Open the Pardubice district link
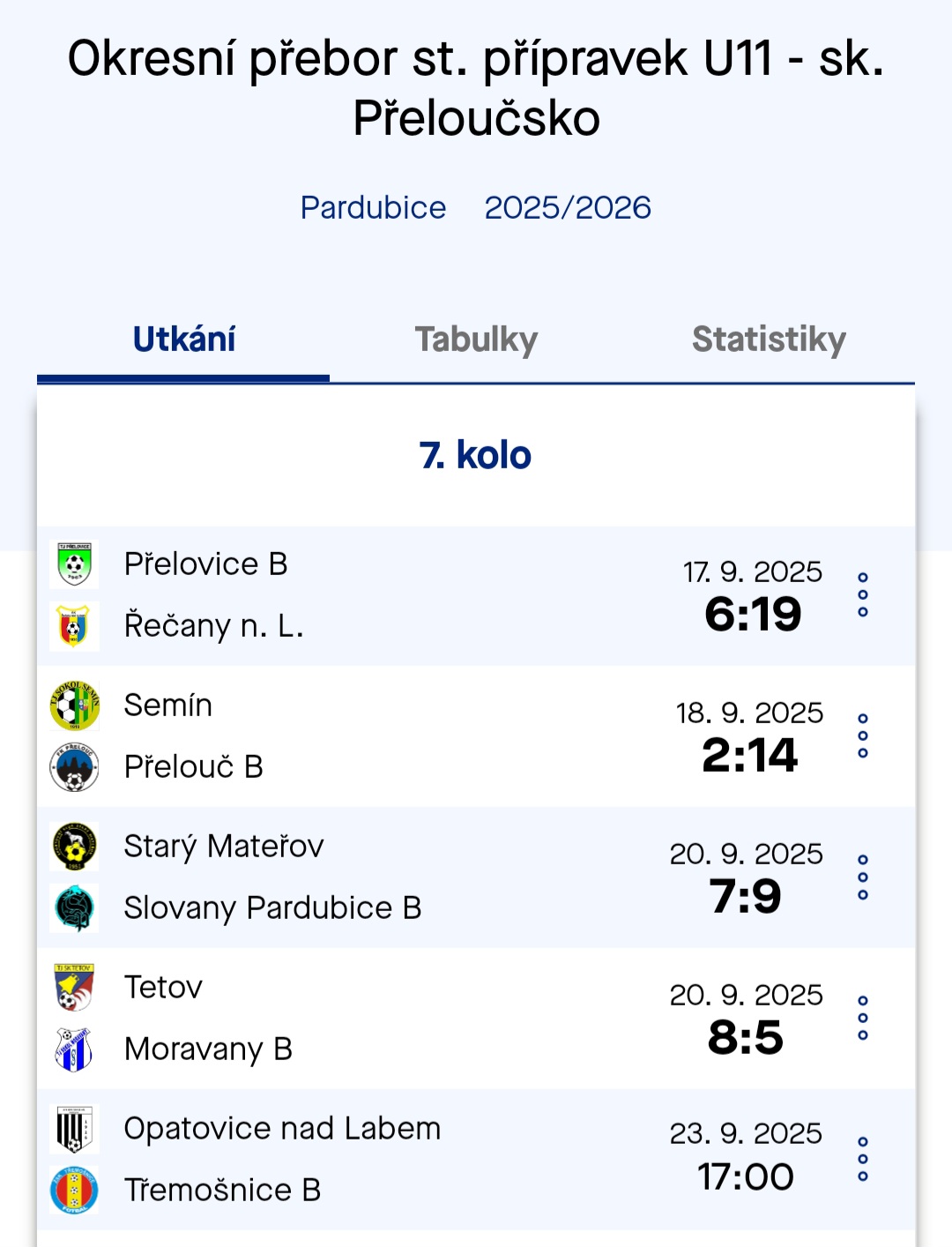Image resolution: width=952 pixels, height=1247 pixels. (x=373, y=208)
